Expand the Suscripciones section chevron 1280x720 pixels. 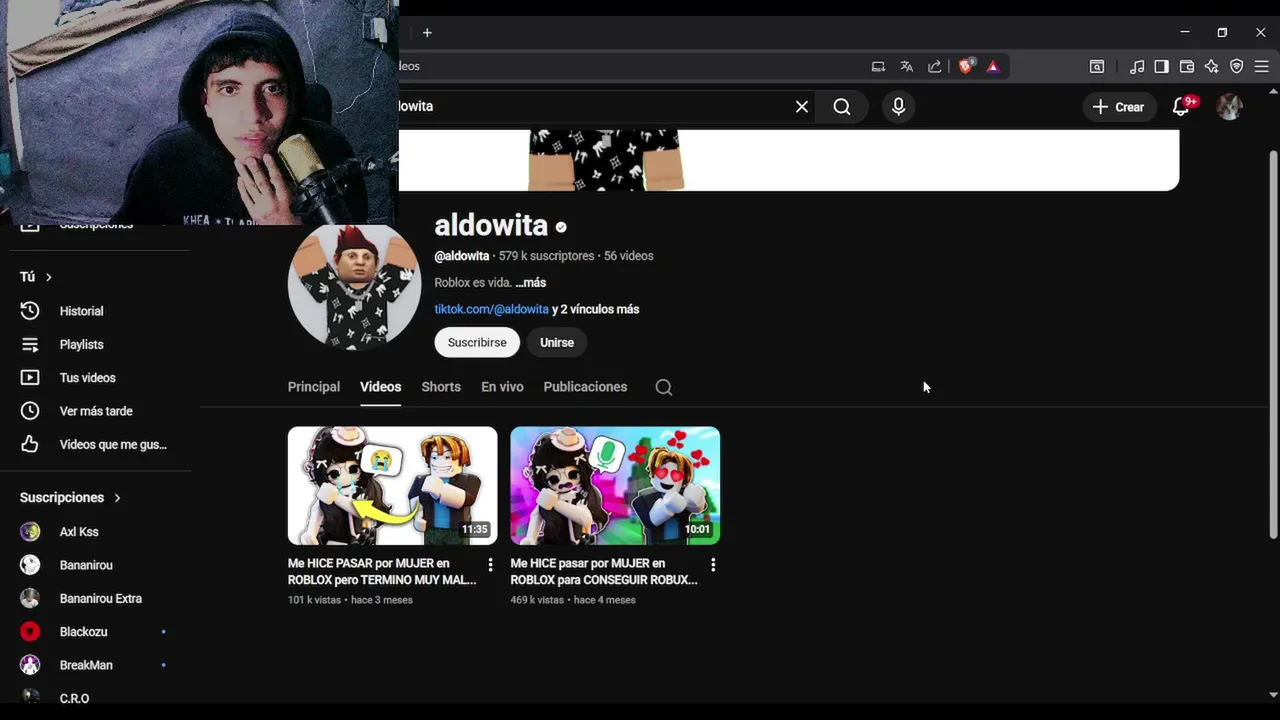pos(117,498)
